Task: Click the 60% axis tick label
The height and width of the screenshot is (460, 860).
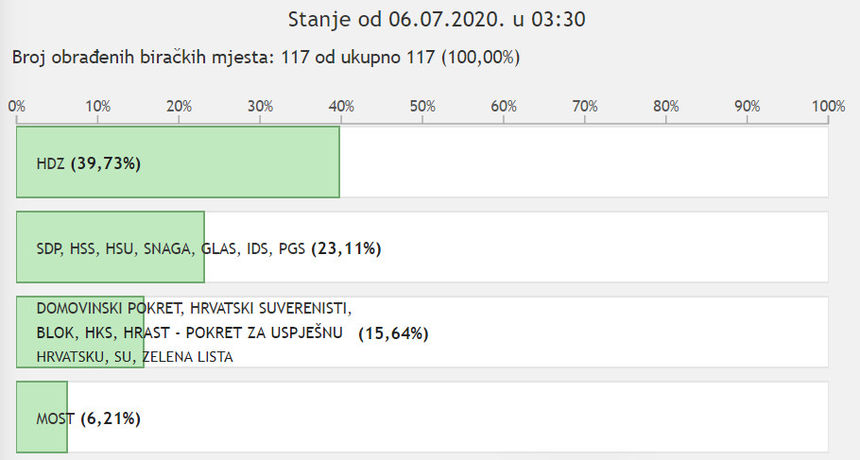Action: pyautogui.click(x=503, y=106)
